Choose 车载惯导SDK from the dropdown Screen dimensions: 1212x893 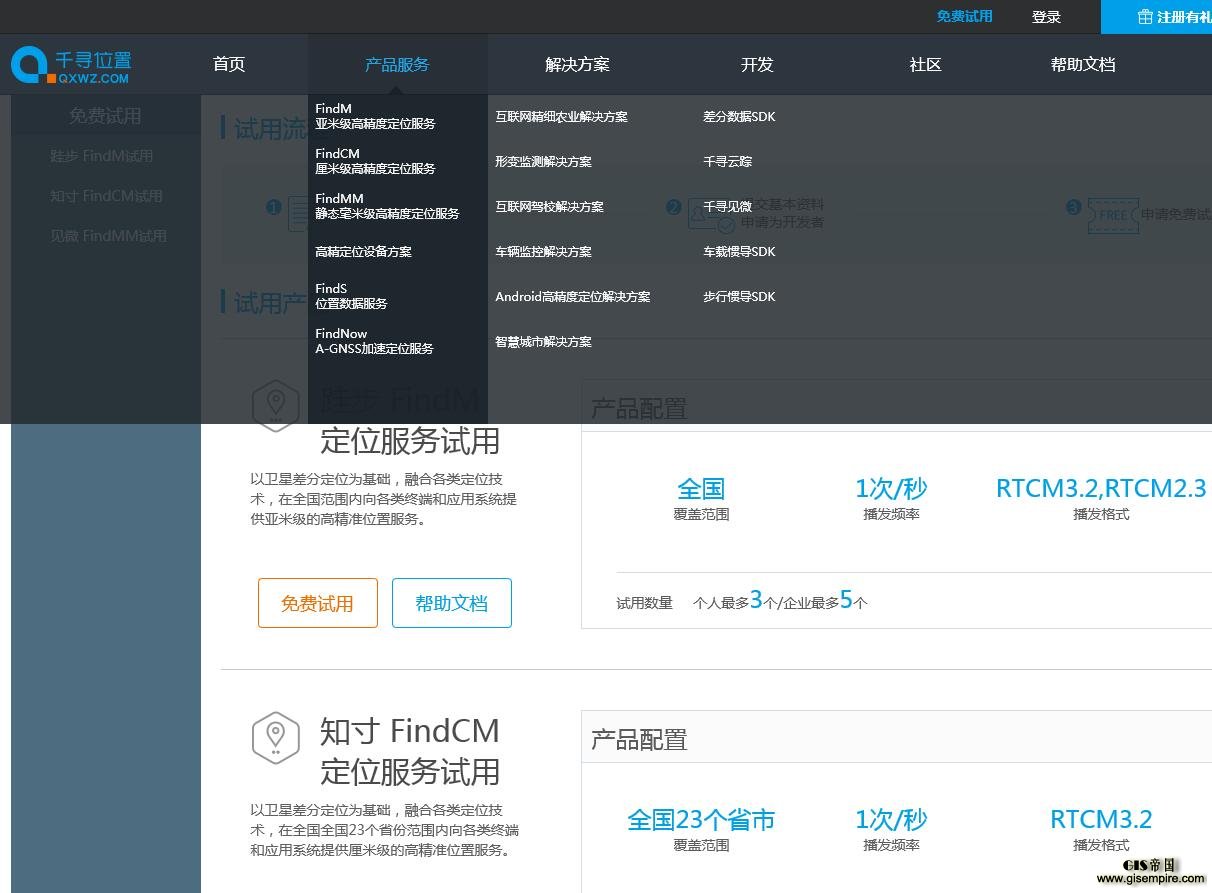739,252
